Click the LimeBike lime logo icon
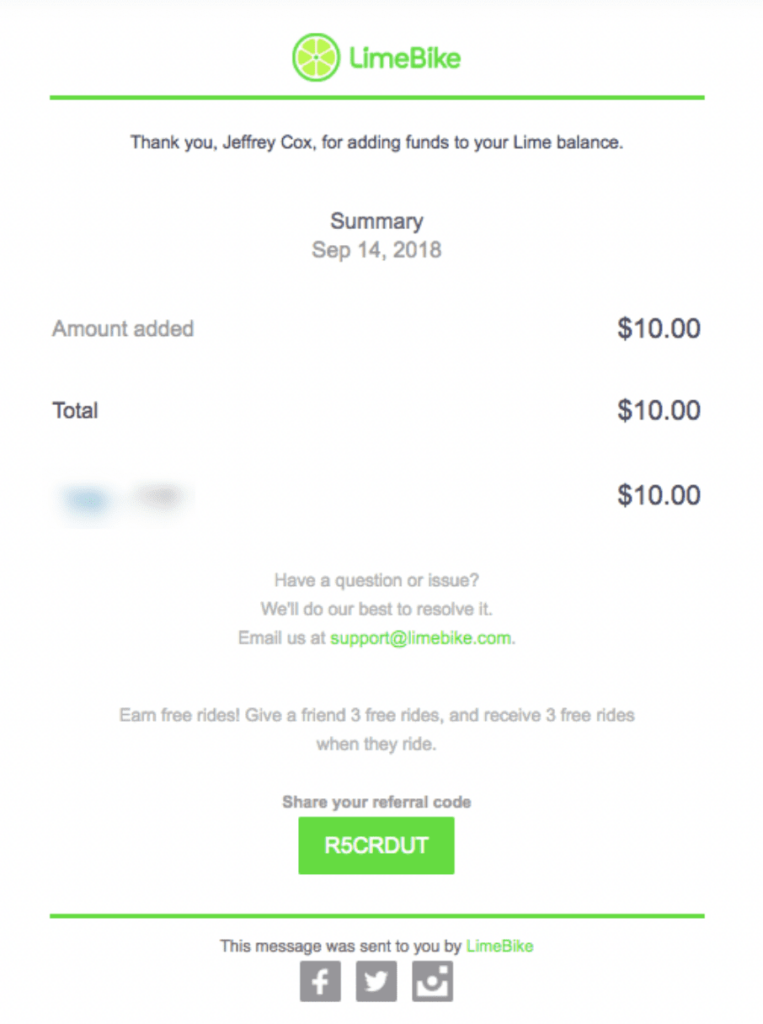Screen dimensions: 763x1024 coord(316,57)
